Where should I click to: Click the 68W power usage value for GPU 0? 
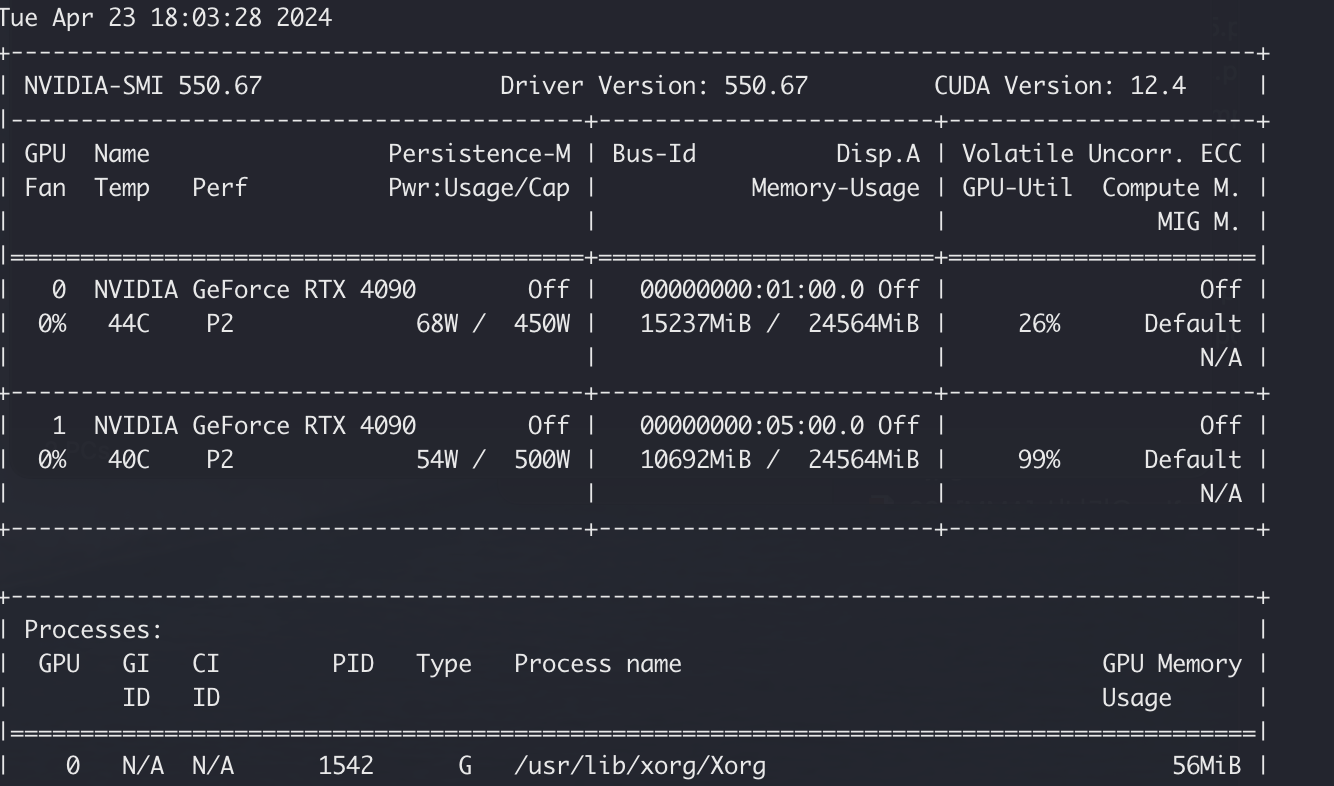point(437,323)
